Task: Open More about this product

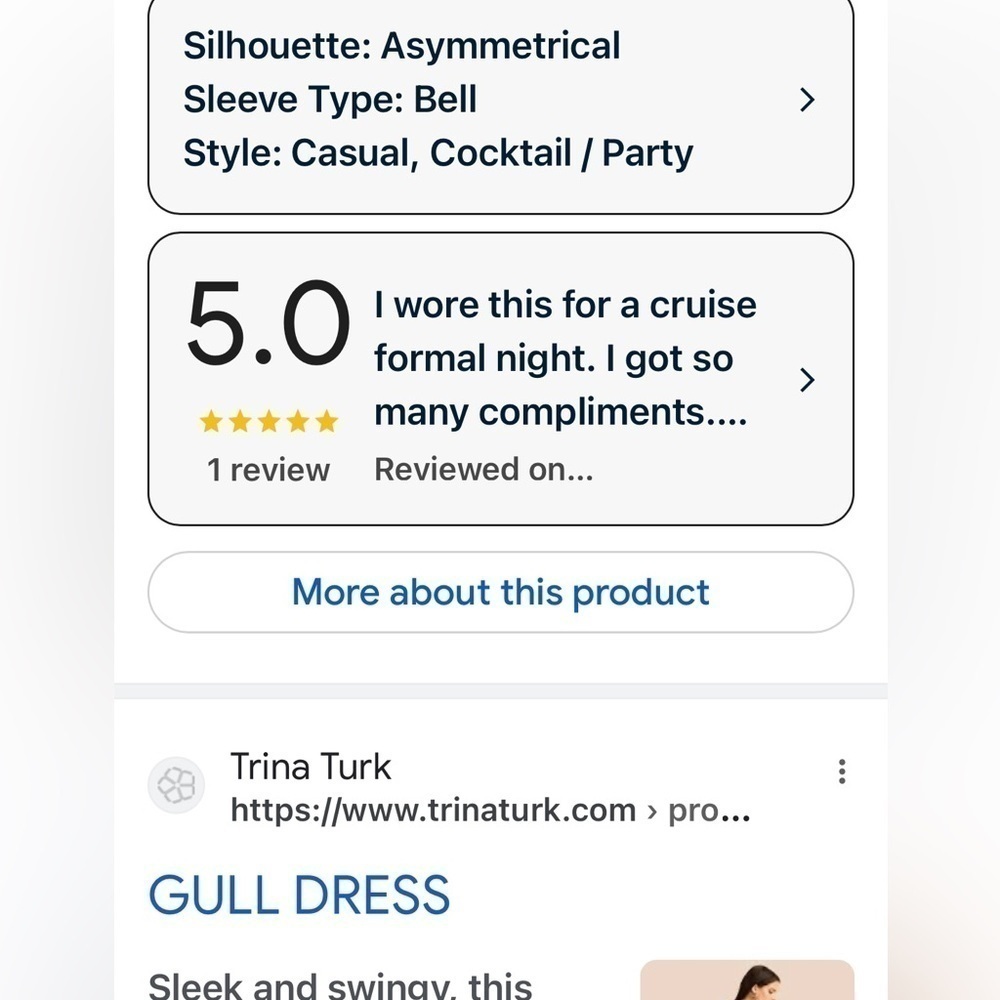Action: (499, 592)
